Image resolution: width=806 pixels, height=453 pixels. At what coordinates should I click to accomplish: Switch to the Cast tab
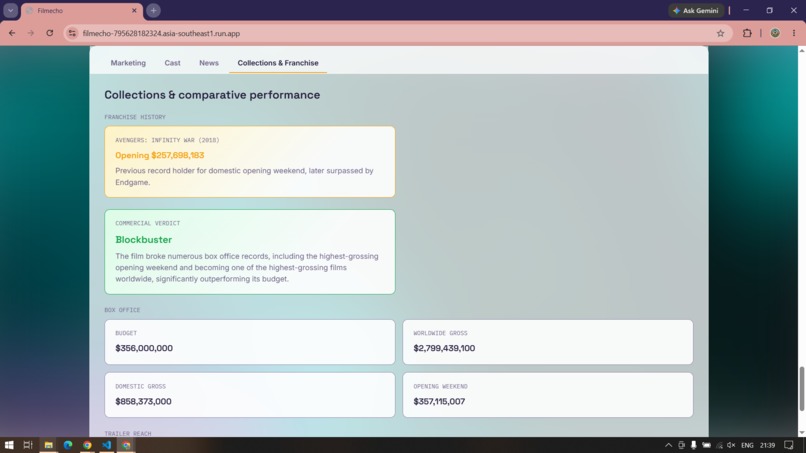click(x=172, y=63)
